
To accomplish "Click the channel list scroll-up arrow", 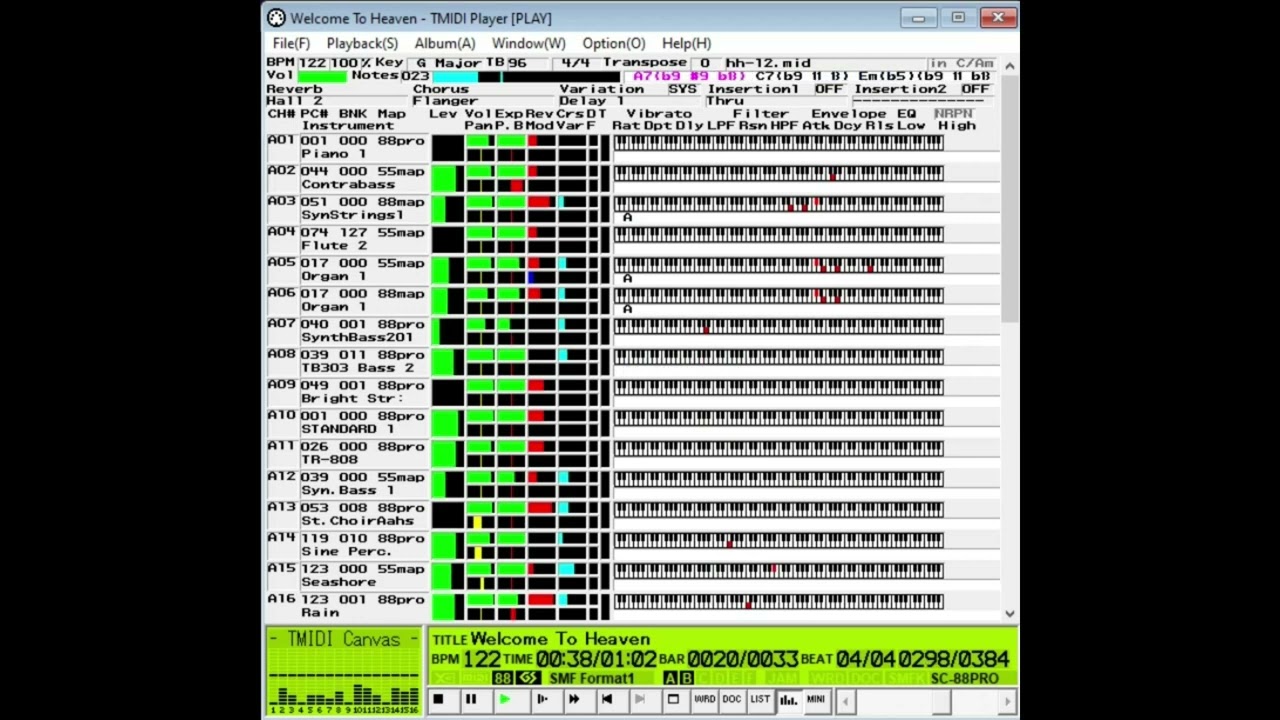I will point(1009,66).
